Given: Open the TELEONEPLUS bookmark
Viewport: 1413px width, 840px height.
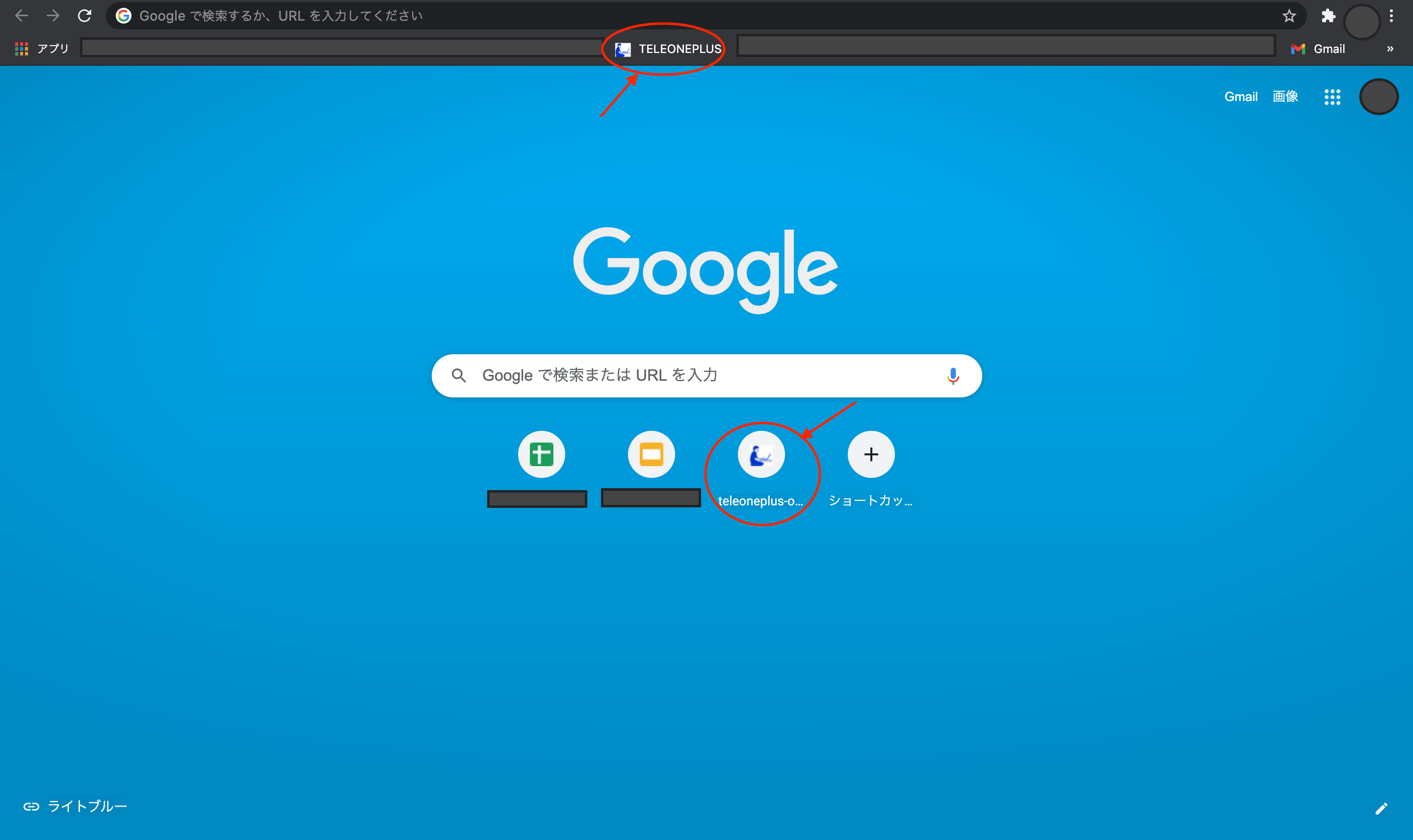Looking at the screenshot, I should 668,49.
